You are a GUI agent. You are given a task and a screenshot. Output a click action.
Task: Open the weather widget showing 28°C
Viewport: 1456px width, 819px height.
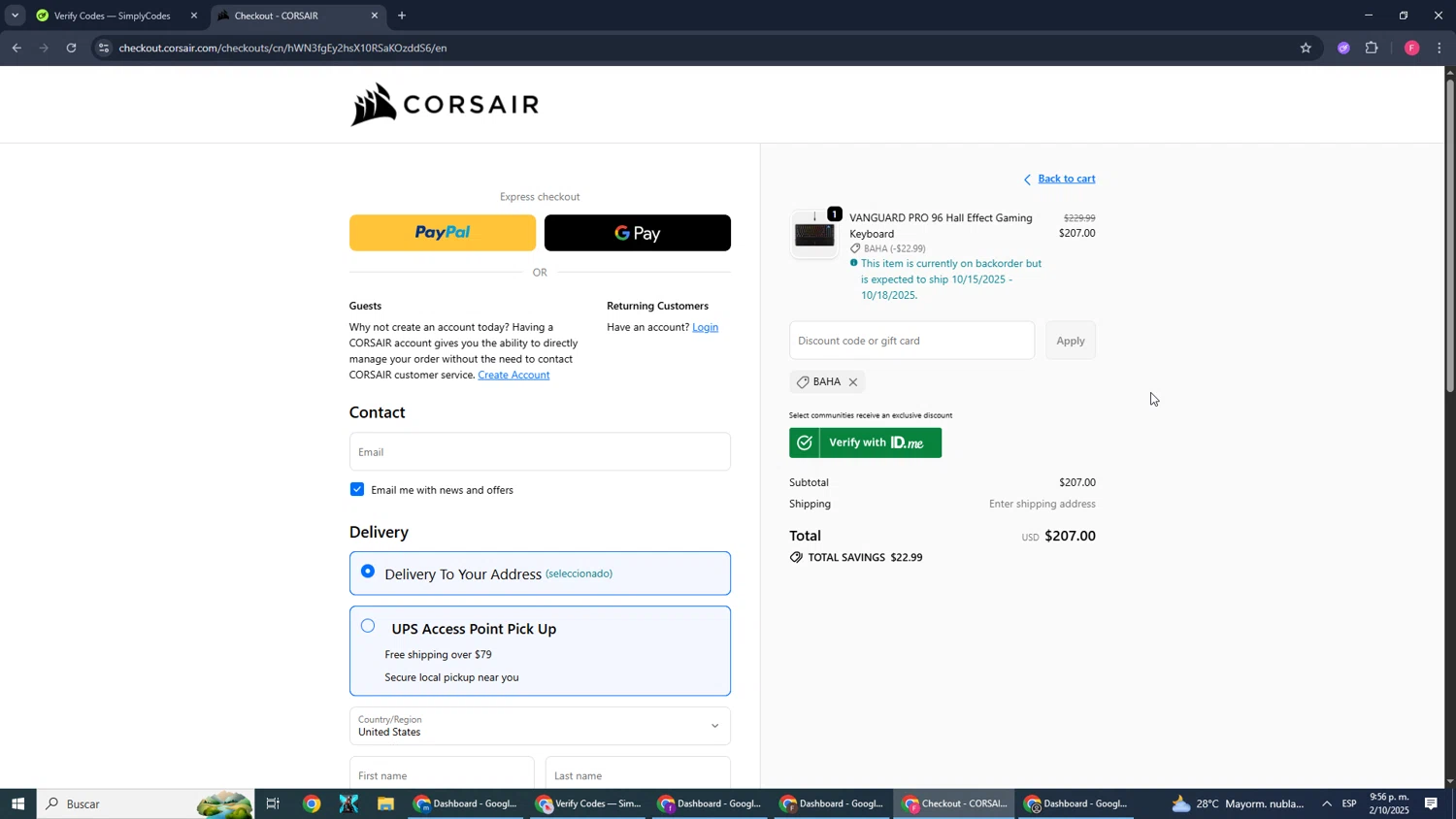pos(1239,803)
